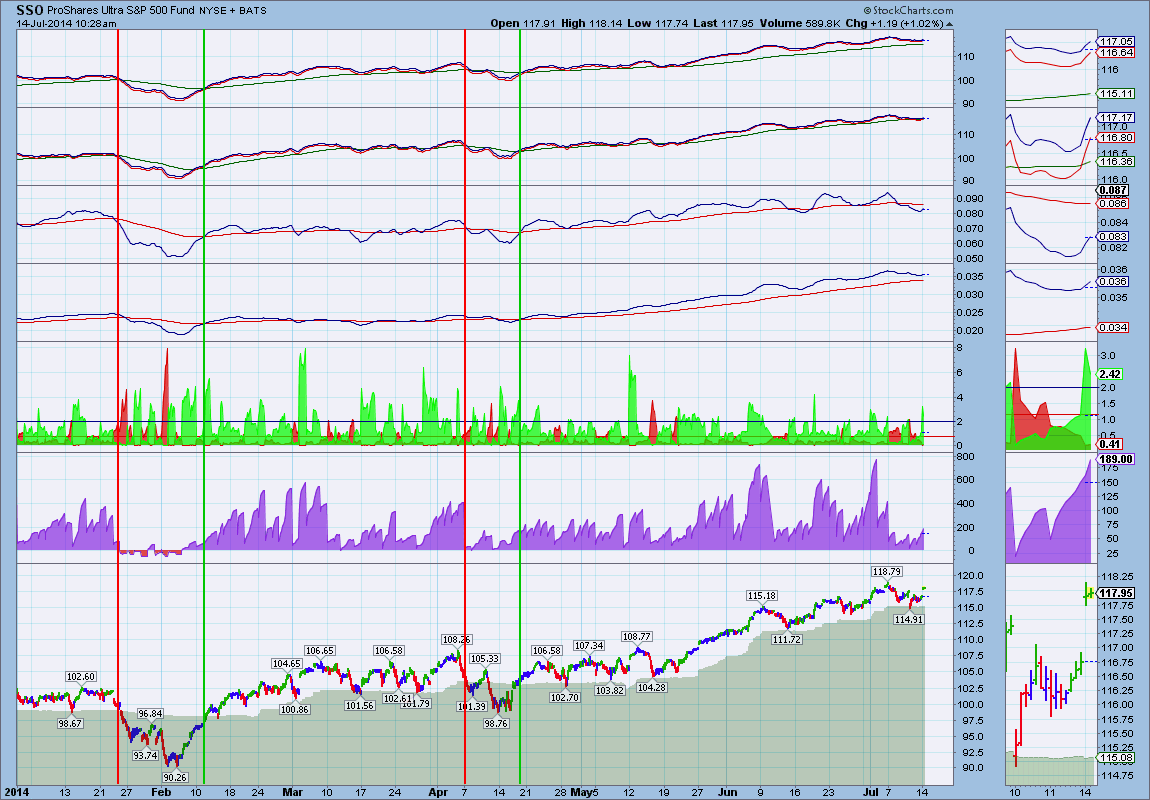The image size is (1150, 800).
Task: Click the Low 117.74 value in the header
Action: (657, 23)
